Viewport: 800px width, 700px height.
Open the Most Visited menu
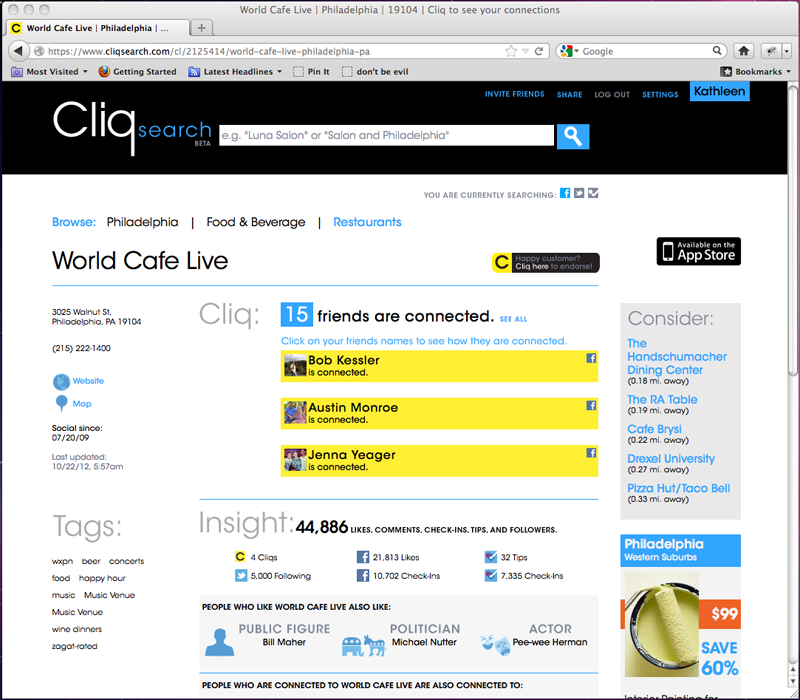(49, 71)
